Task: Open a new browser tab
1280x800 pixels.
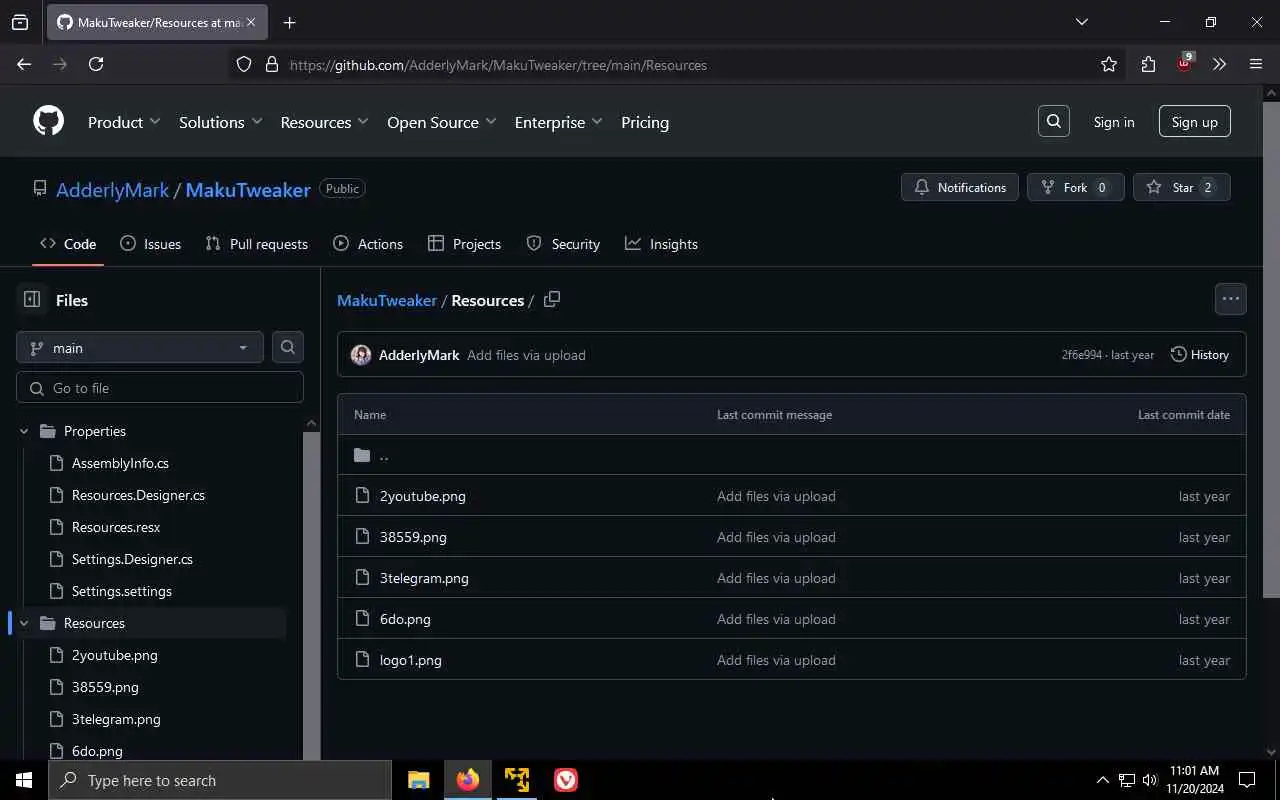Action: [x=289, y=22]
